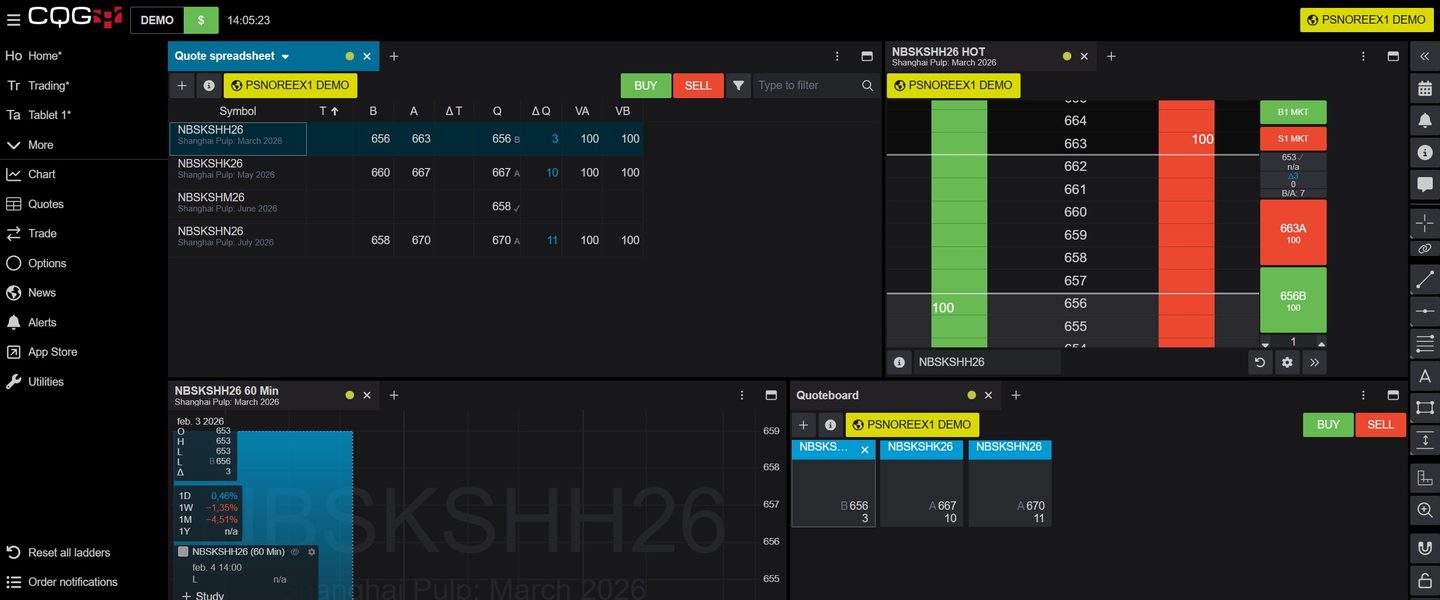The height and width of the screenshot is (600, 1440).
Task: Go to Alerts in left menu
Action: pos(42,322)
